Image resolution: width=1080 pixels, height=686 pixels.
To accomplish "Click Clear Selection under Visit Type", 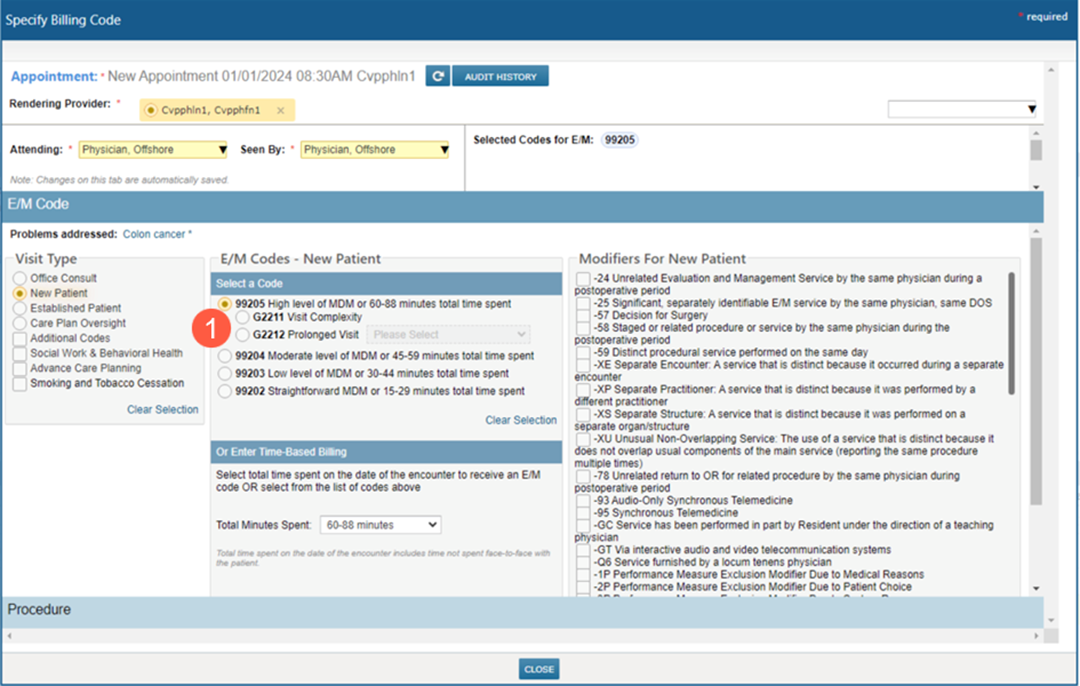I will click(162, 410).
